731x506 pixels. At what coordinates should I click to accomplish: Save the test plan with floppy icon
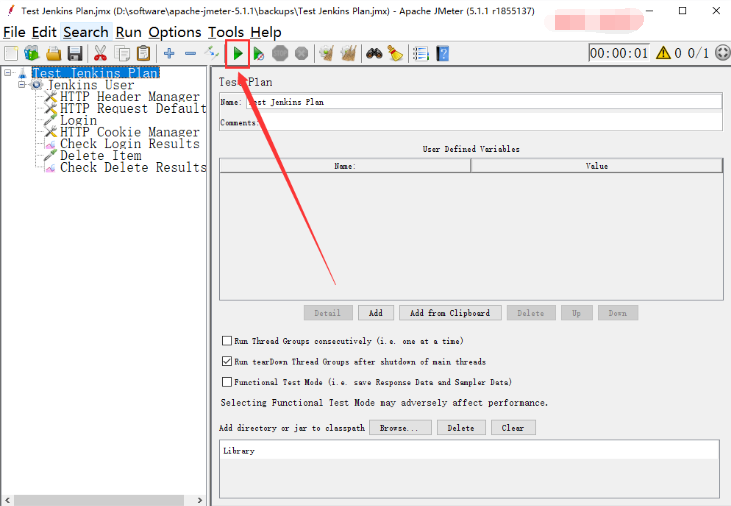tap(75, 54)
